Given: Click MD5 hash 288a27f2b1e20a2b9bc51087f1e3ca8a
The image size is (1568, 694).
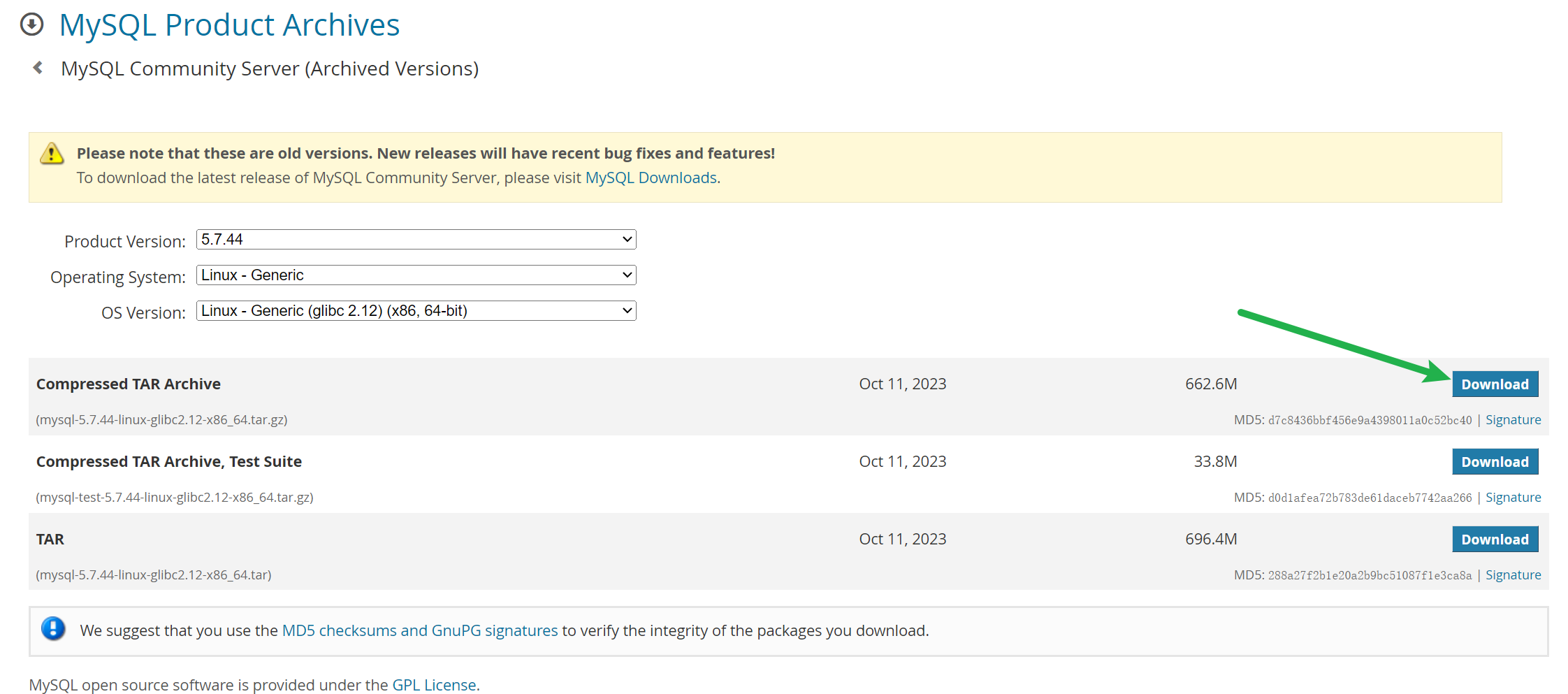Looking at the screenshot, I should point(1370,575).
